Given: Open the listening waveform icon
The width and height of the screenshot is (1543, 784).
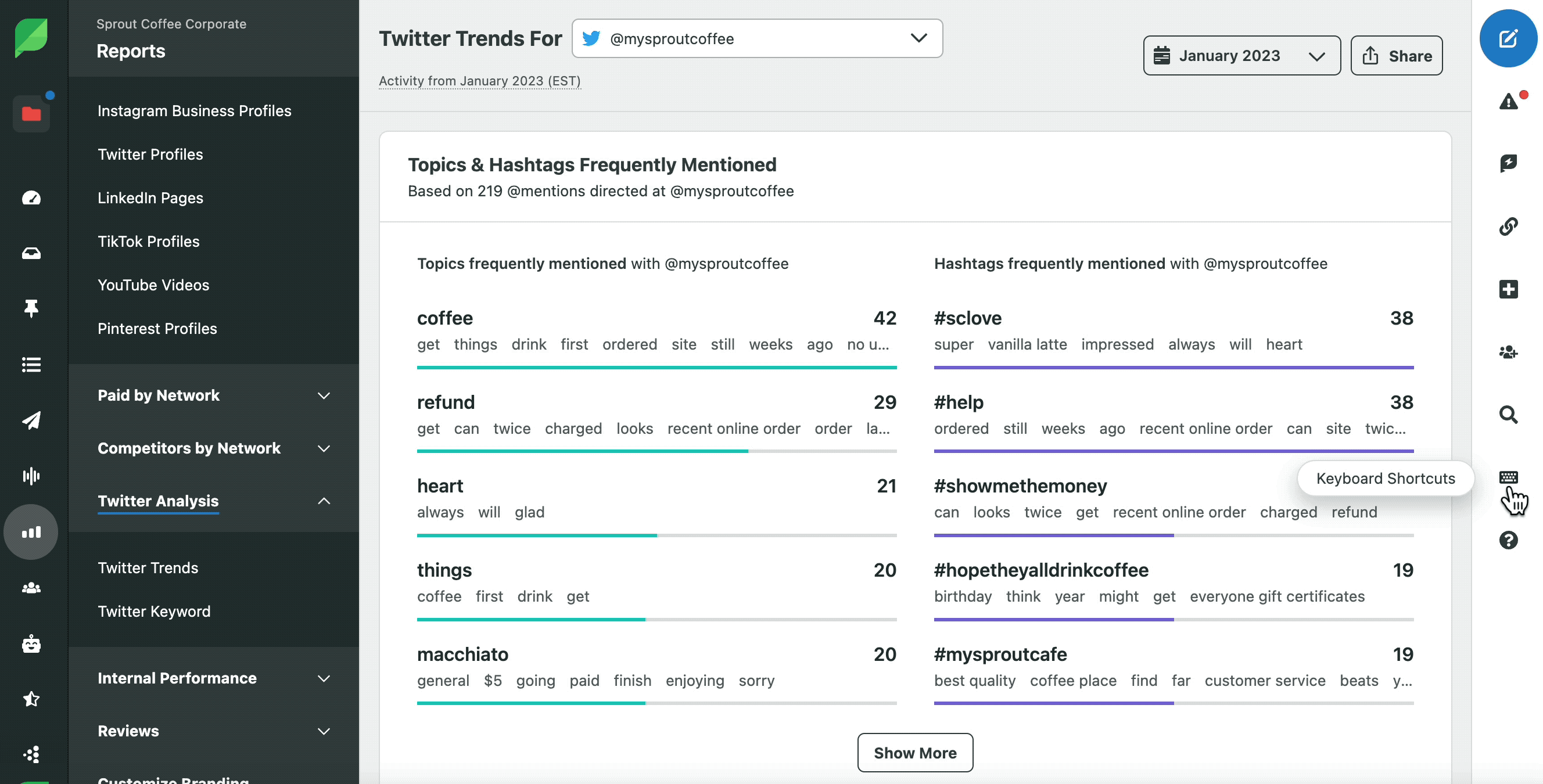Looking at the screenshot, I should pos(31,476).
